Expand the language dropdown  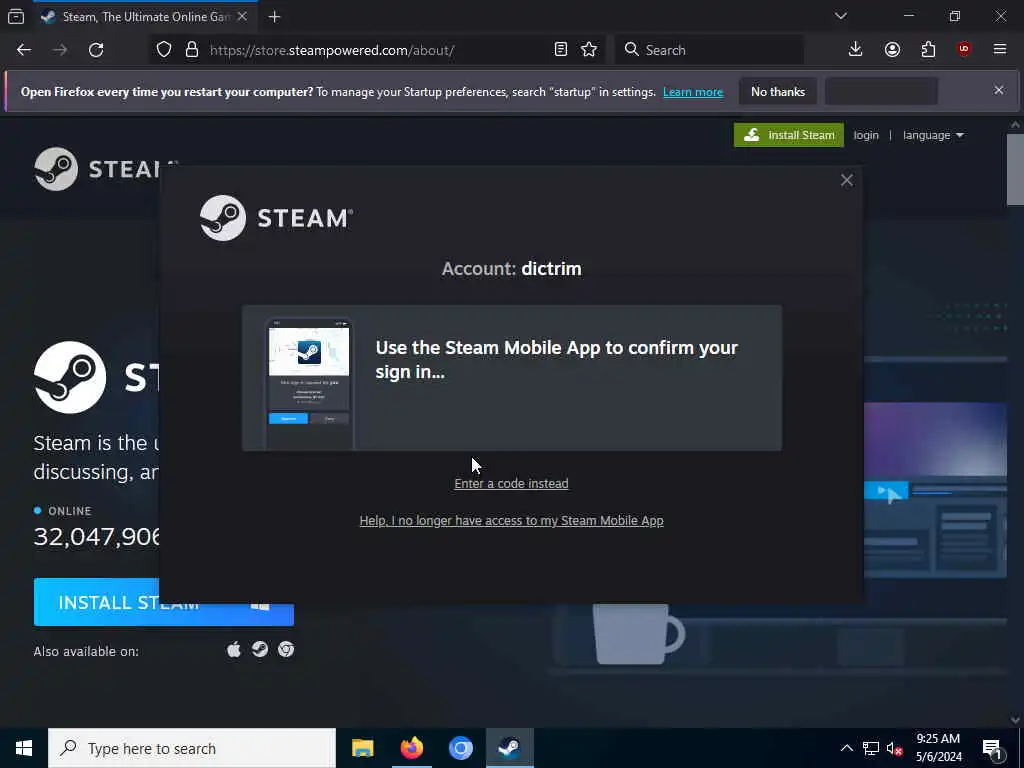(933, 135)
